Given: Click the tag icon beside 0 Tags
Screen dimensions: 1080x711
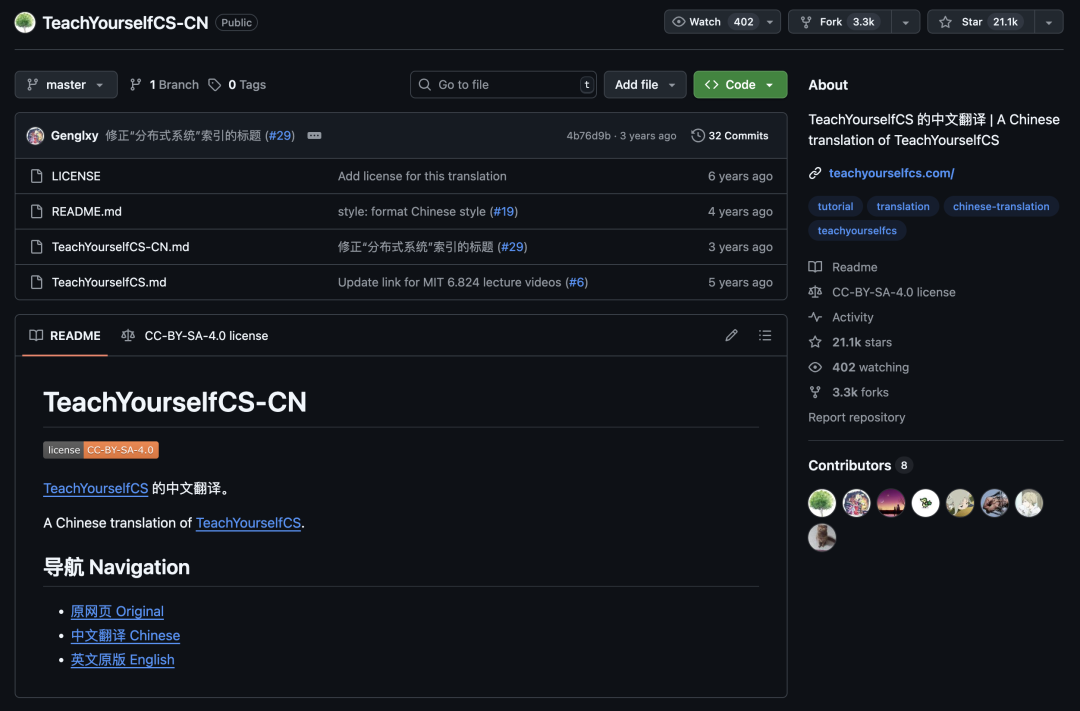Looking at the screenshot, I should pos(215,85).
